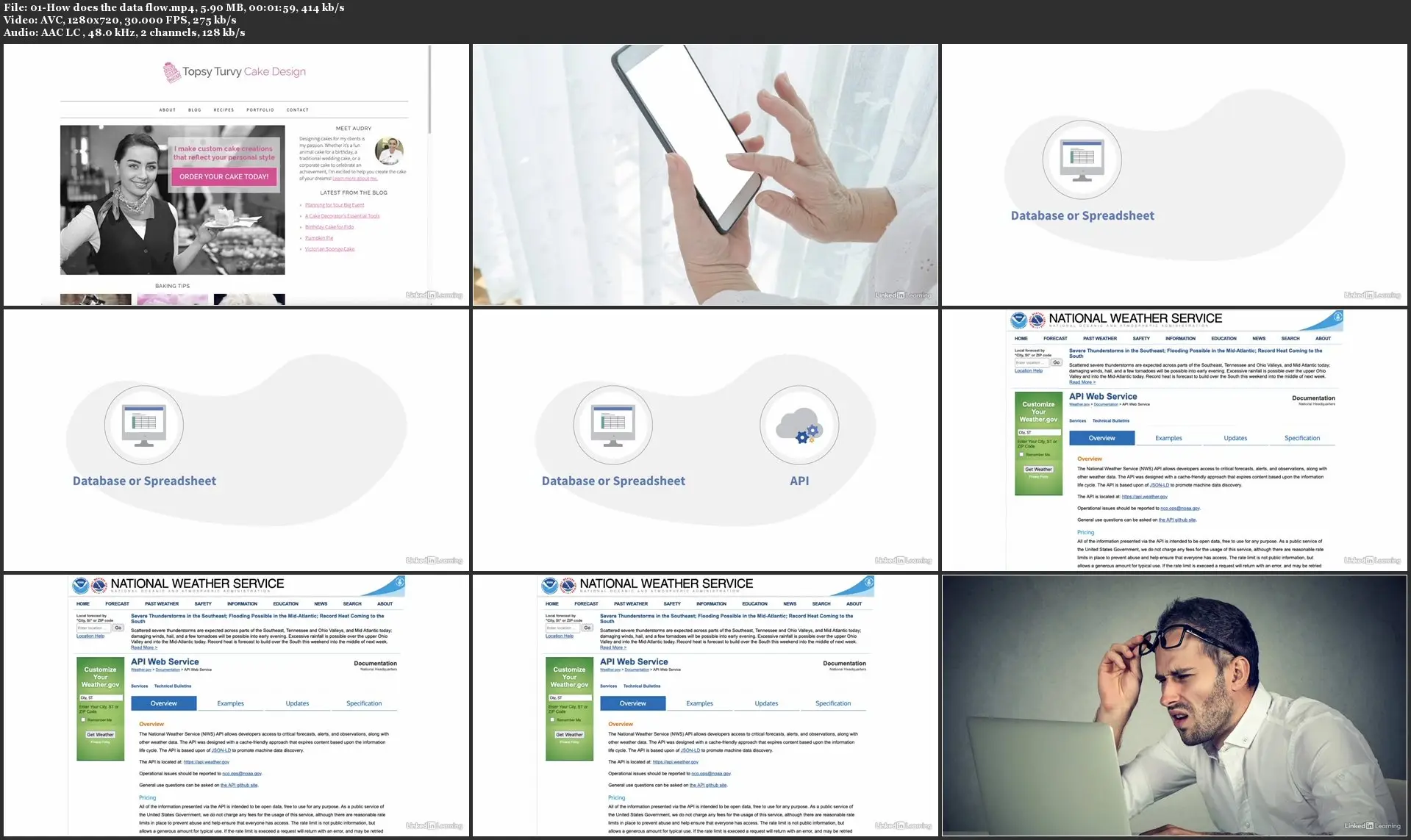Click the 'Audio: AAC LC' info line
Screen dimensions: 1411x840
point(124,32)
